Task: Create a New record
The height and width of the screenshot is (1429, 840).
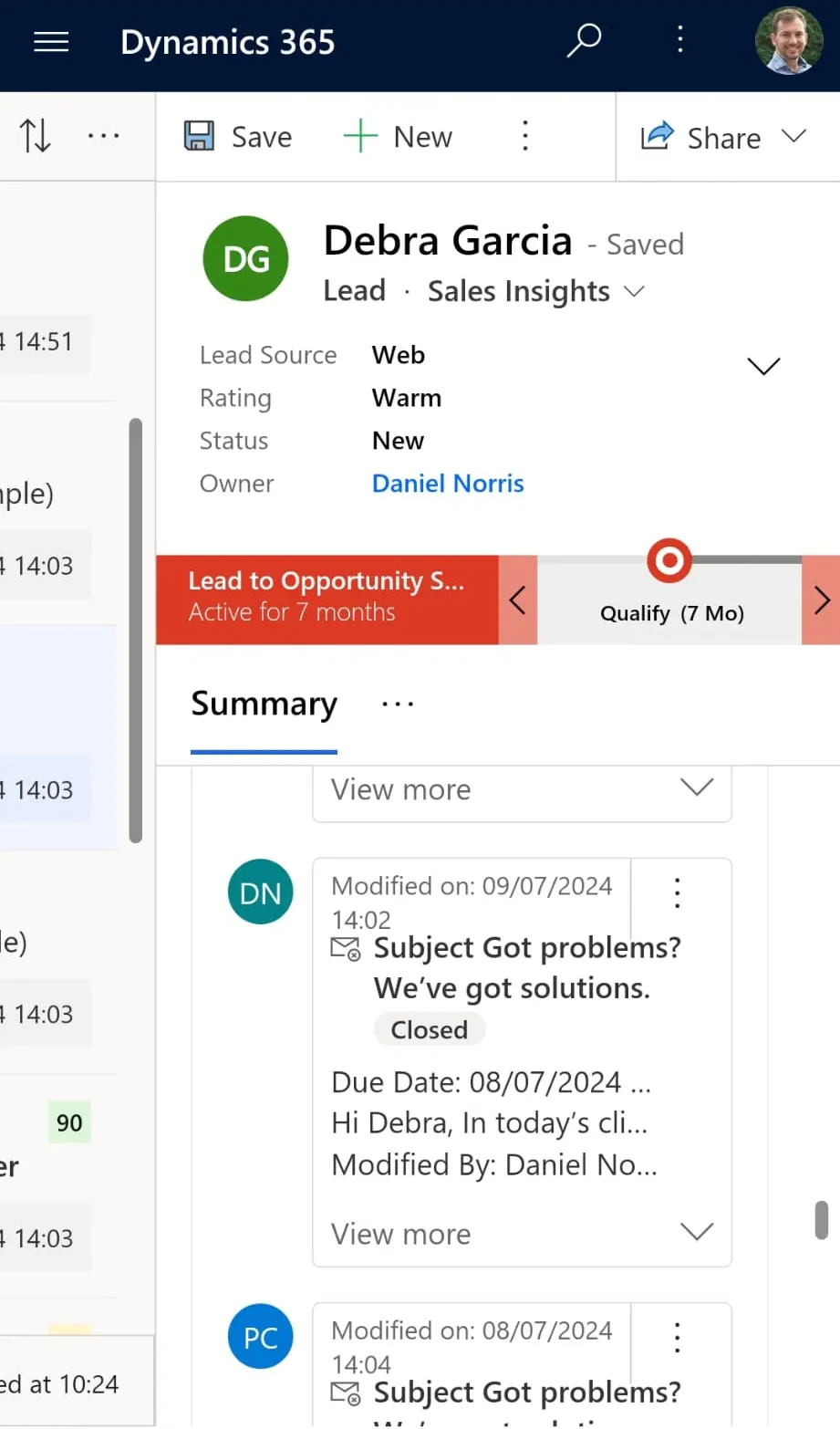Action: pyautogui.click(x=398, y=137)
